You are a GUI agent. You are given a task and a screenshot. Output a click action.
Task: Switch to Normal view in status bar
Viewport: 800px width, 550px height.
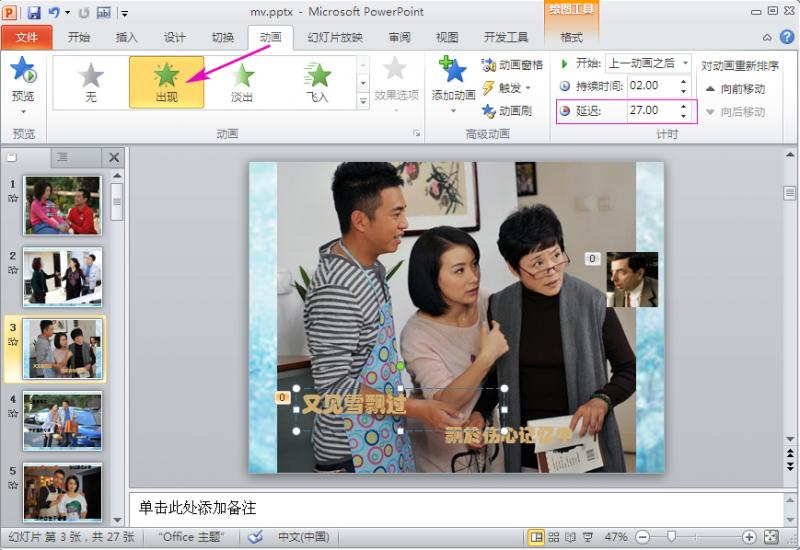tap(536, 537)
